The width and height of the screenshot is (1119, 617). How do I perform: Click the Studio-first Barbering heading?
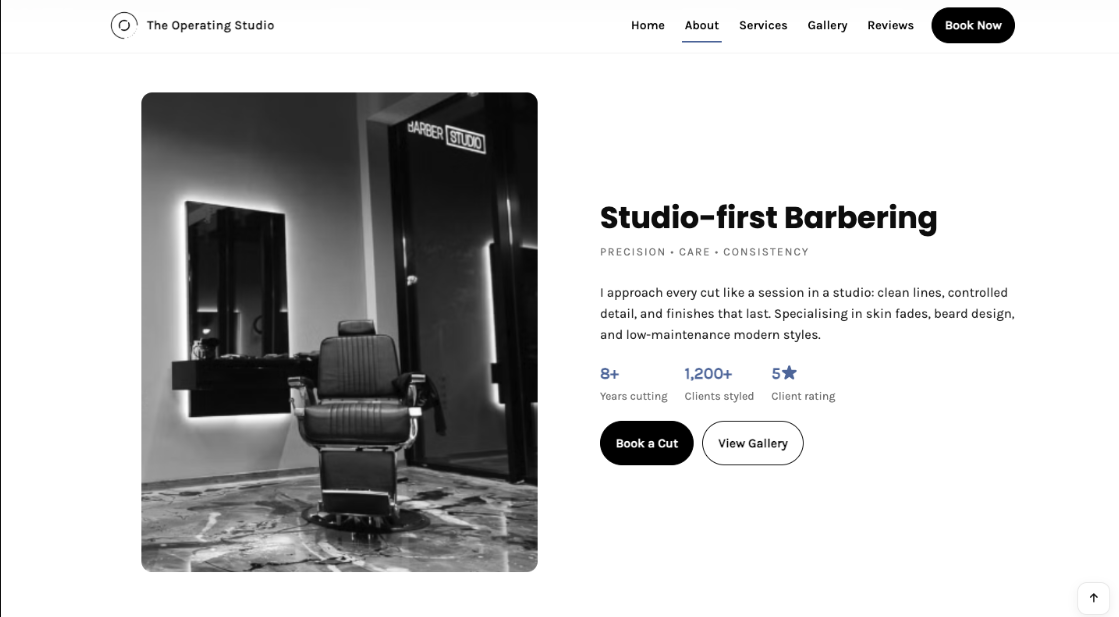769,218
